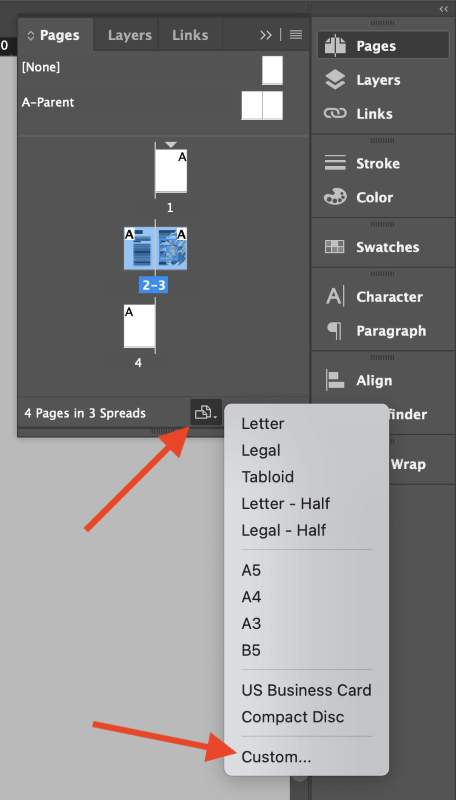Image resolution: width=456 pixels, height=800 pixels.
Task: Open the Layers icon in dock
Action: click(335, 80)
